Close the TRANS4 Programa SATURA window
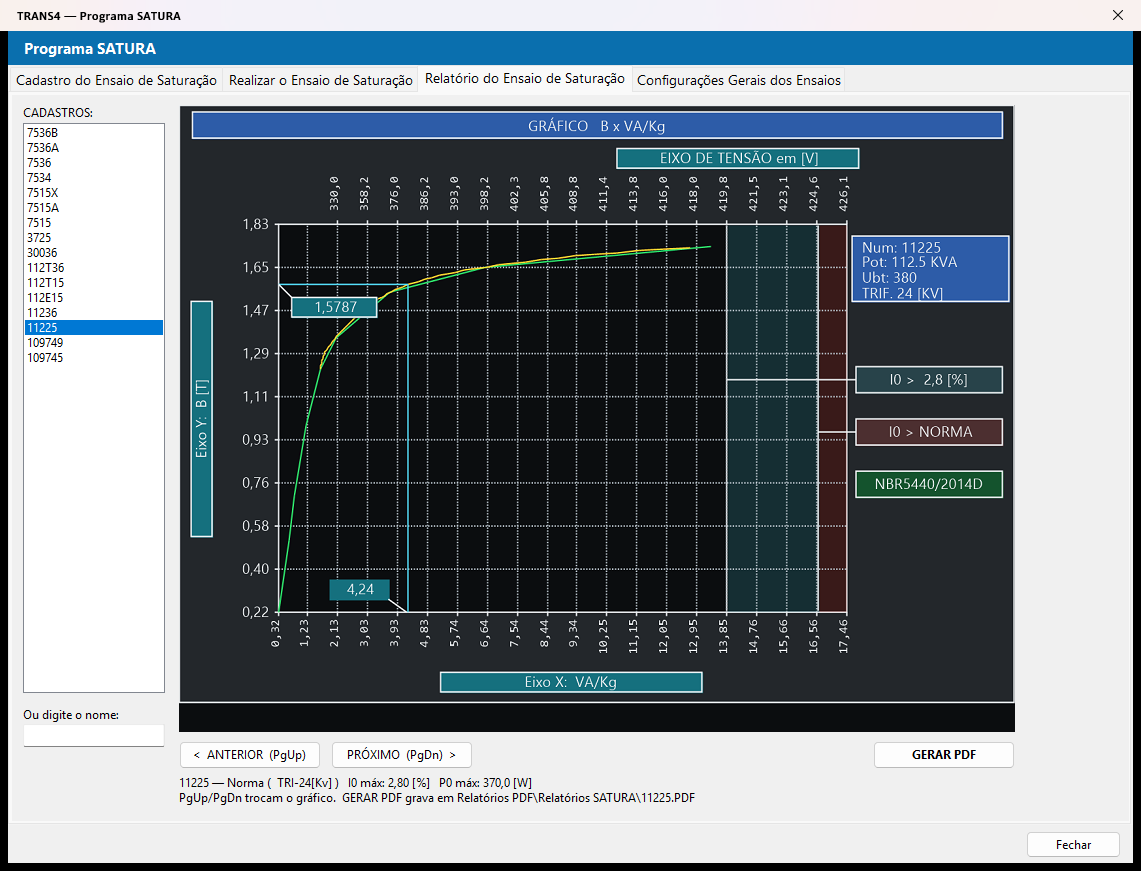This screenshot has width=1141, height=871. tap(1118, 15)
